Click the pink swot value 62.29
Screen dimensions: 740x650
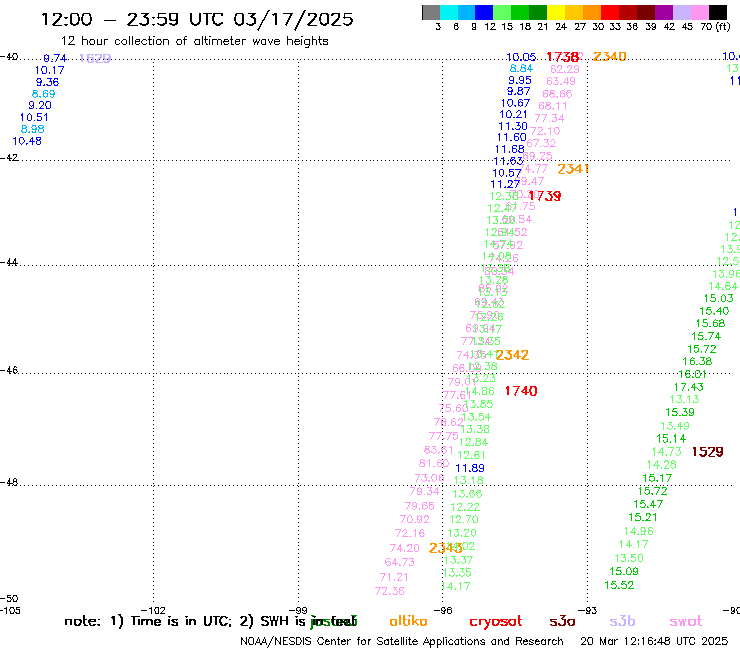click(x=565, y=69)
